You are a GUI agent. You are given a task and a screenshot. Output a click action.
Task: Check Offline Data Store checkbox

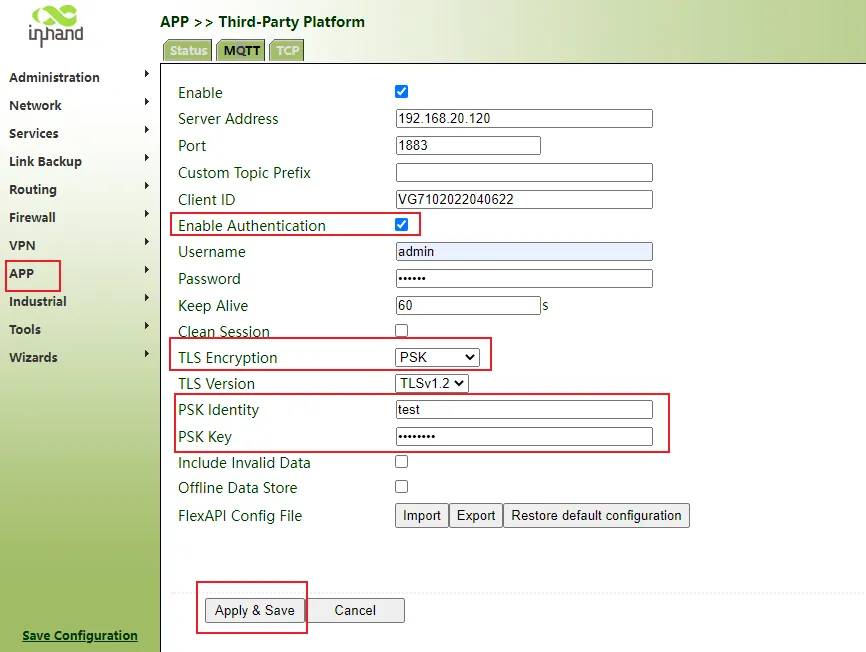click(402, 486)
